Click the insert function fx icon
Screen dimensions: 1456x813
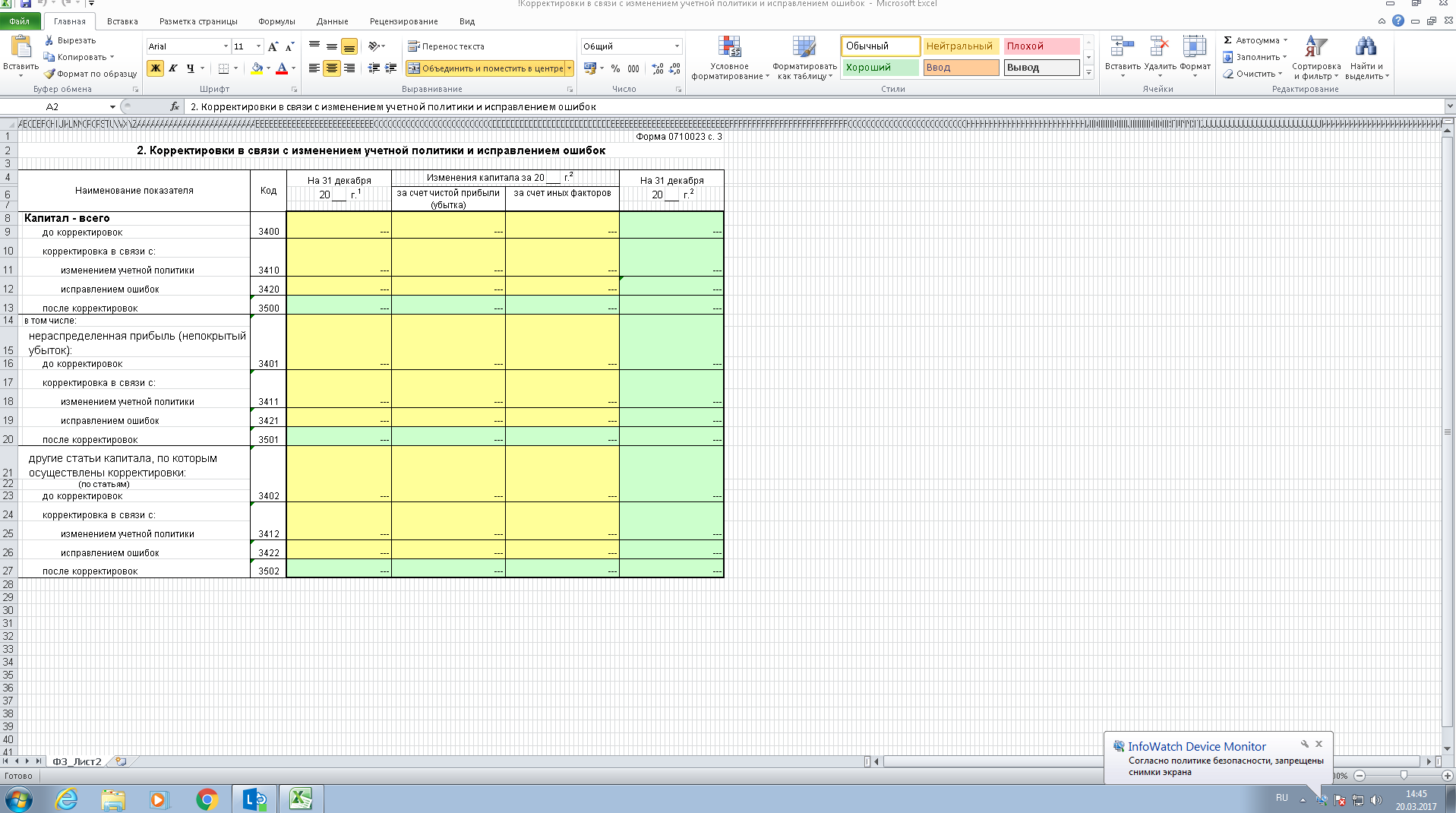[x=175, y=106]
